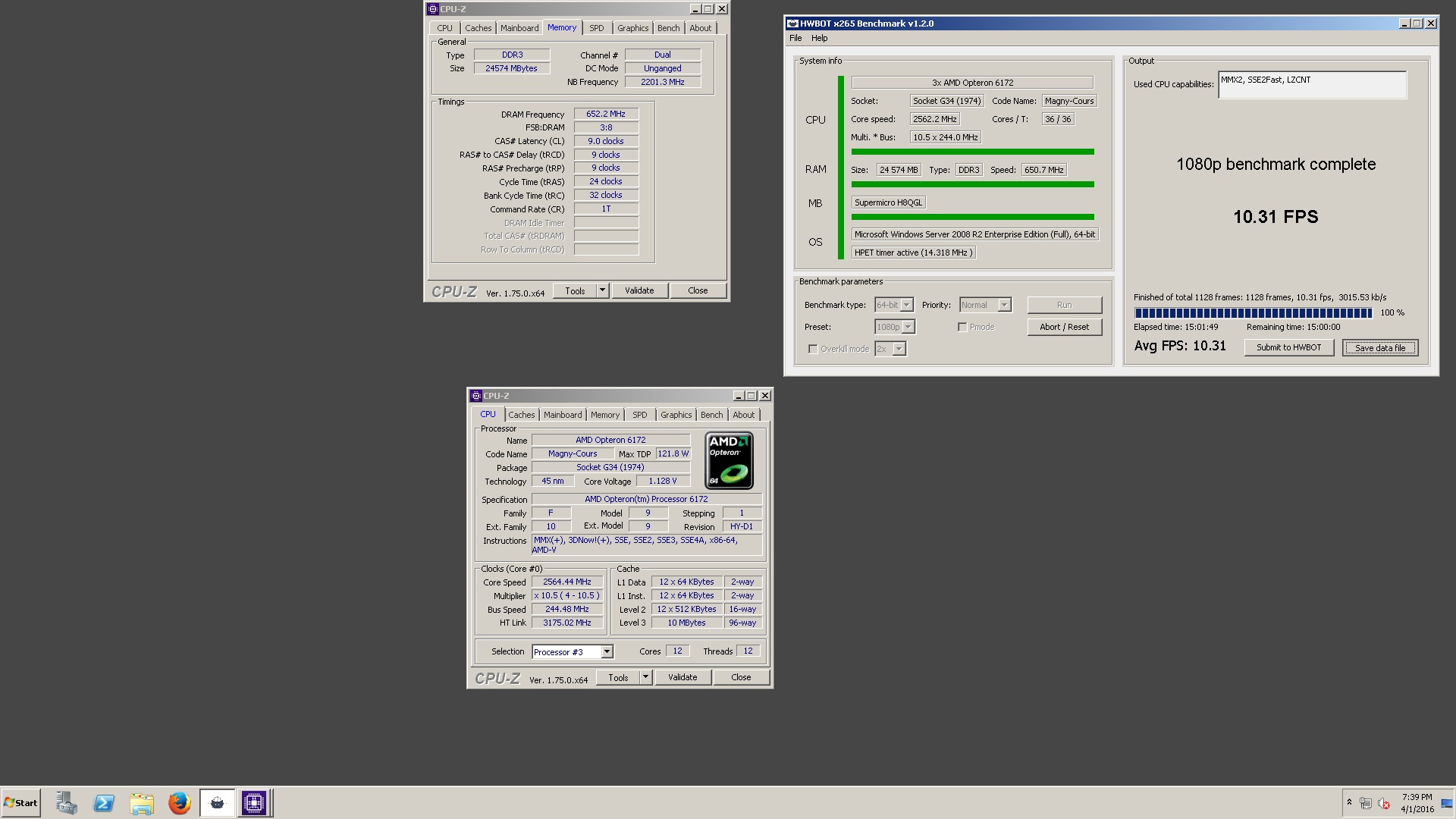Open the Start menu
1456x819 pixels.
[x=21, y=802]
